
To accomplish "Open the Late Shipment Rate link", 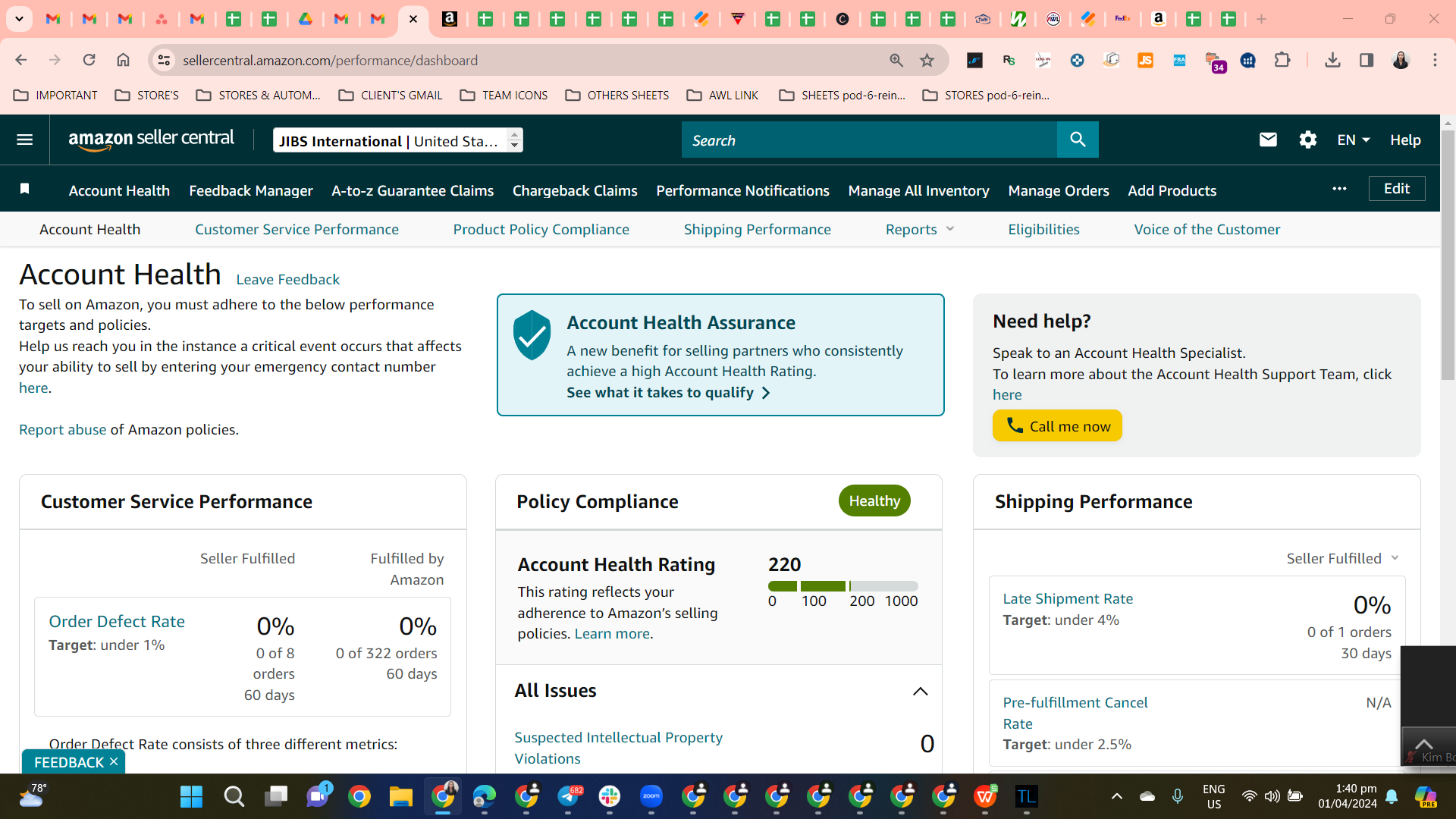I will tap(1068, 598).
